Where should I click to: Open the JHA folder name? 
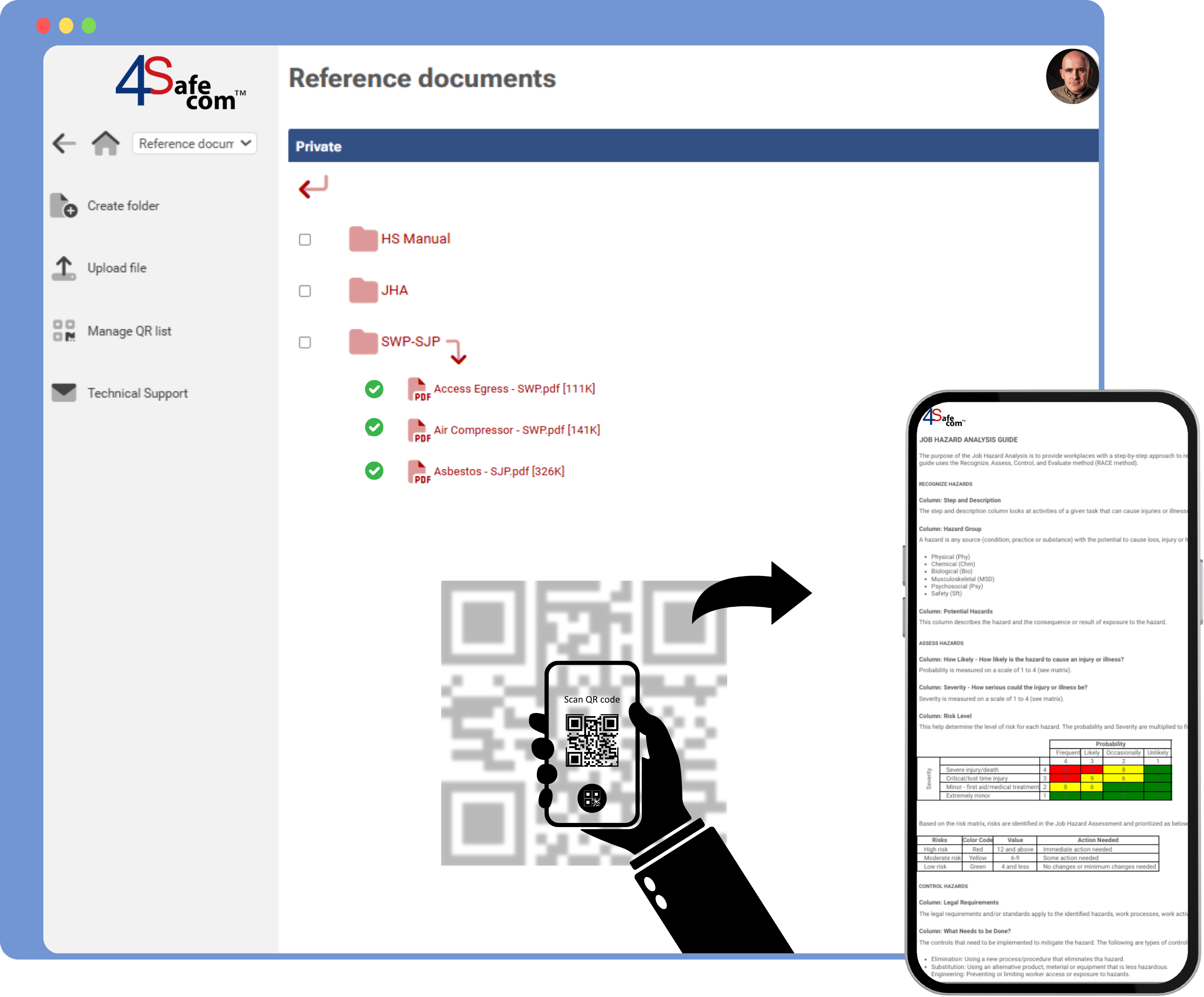pos(394,291)
